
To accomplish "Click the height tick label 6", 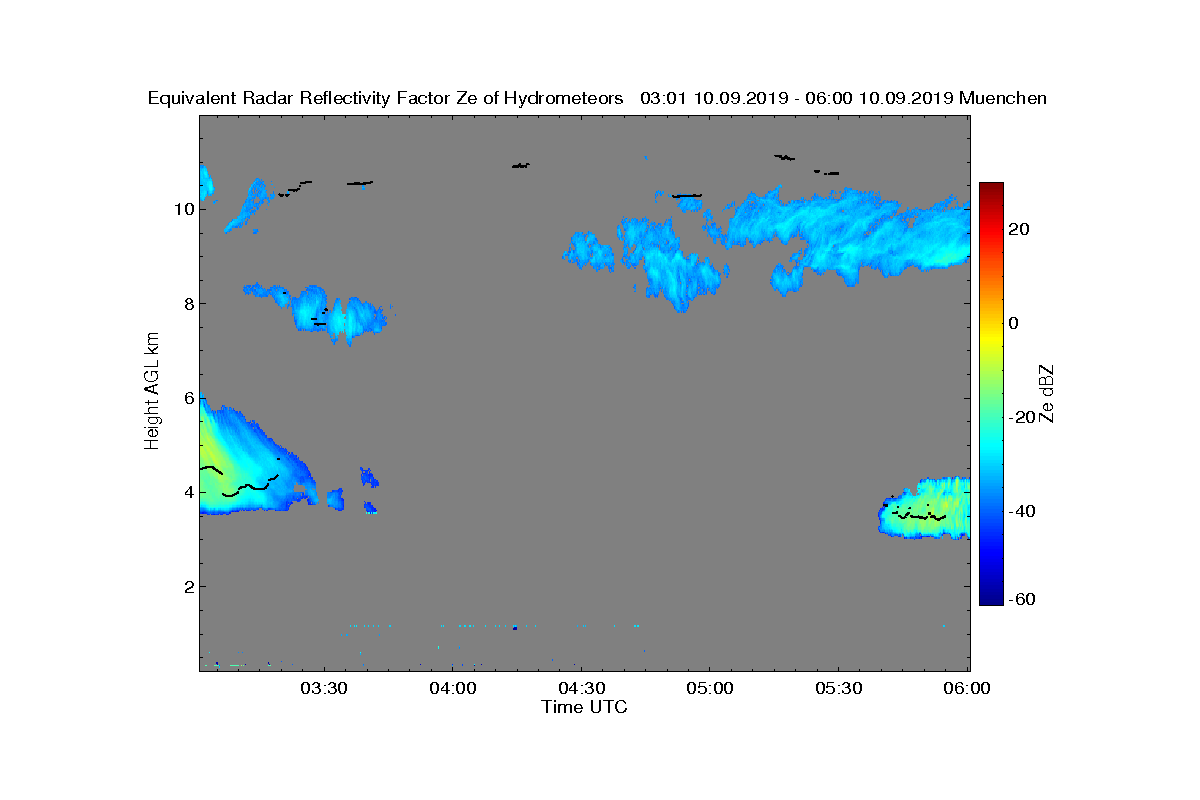I will [x=187, y=398].
